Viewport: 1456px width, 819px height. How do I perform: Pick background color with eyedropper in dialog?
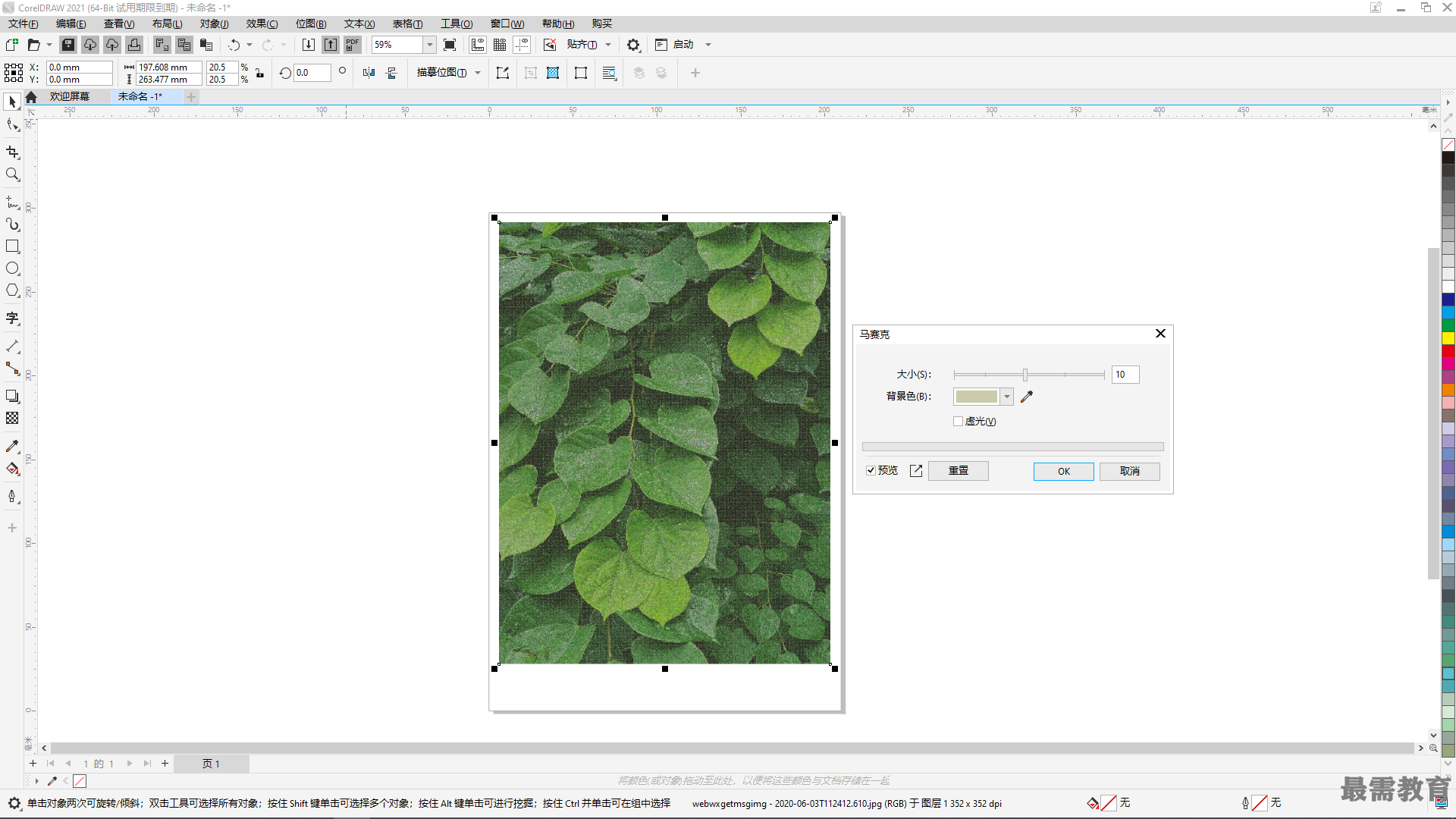tap(1027, 397)
